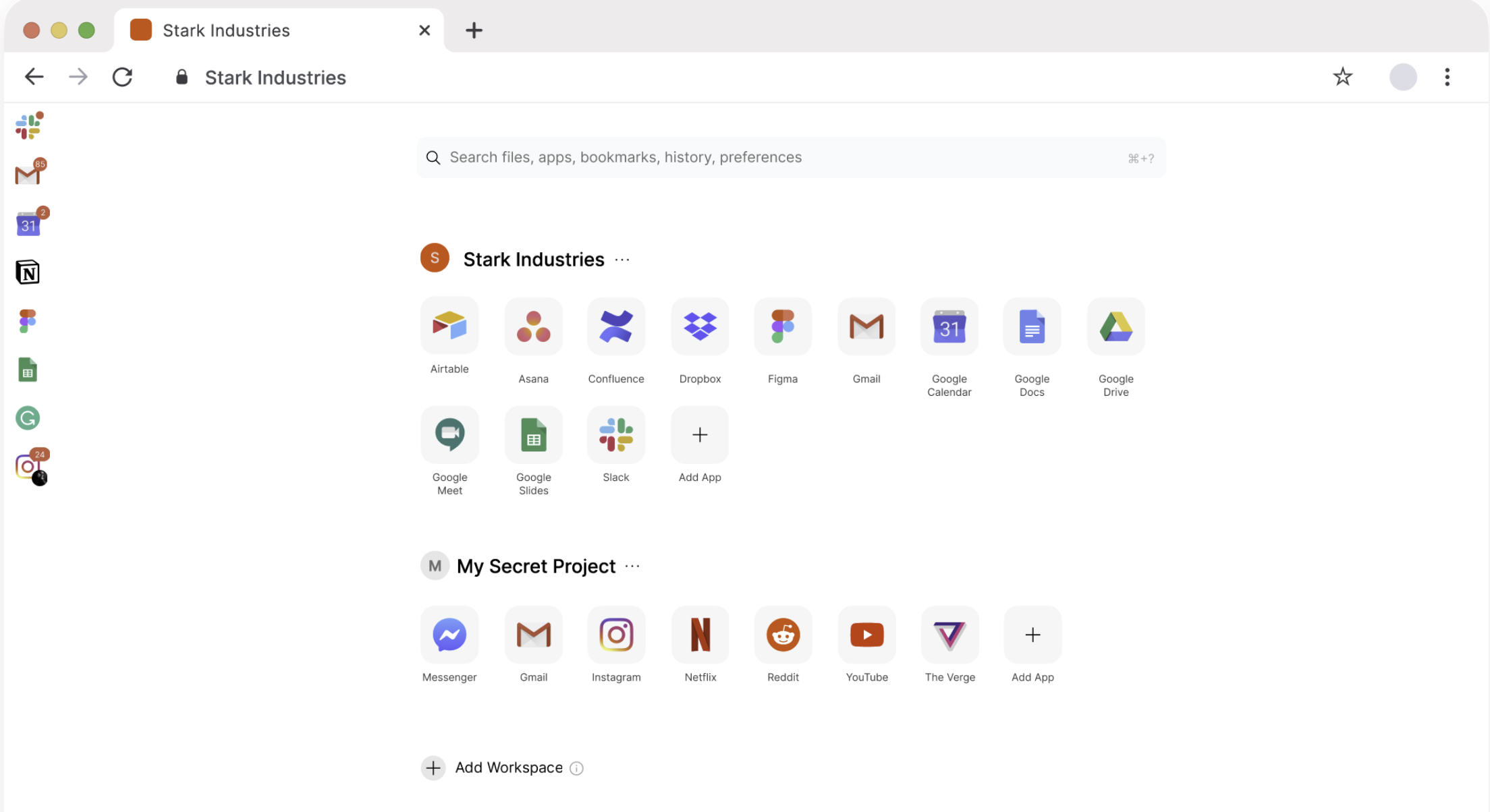This screenshot has width=1490, height=812.
Task: Open Instagram with 24 badge in sidebar
Action: pyautogui.click(x=30, y=467)
